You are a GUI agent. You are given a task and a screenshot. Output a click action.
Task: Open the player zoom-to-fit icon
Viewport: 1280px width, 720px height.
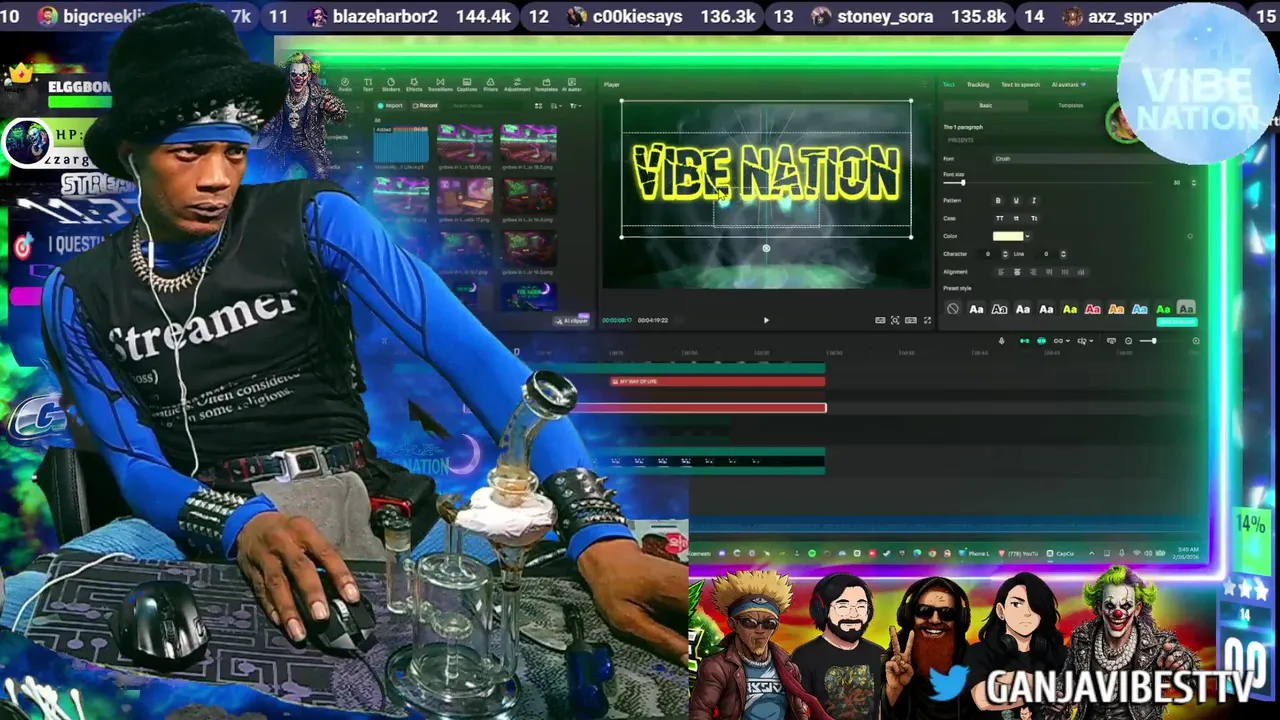pos(895,320)
